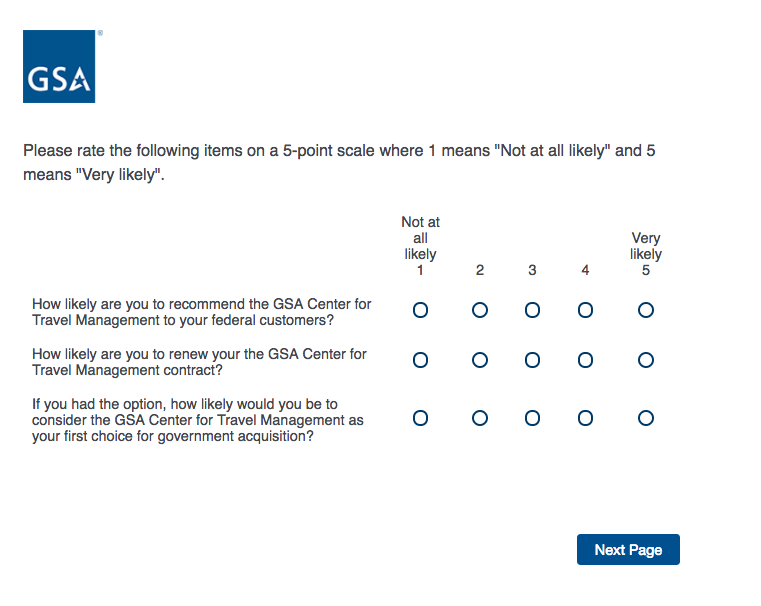Image resolution: width=761 pixels, height=606 pixels.
Task: Click the first choice acquisition question text
Action: coord(197,420)
